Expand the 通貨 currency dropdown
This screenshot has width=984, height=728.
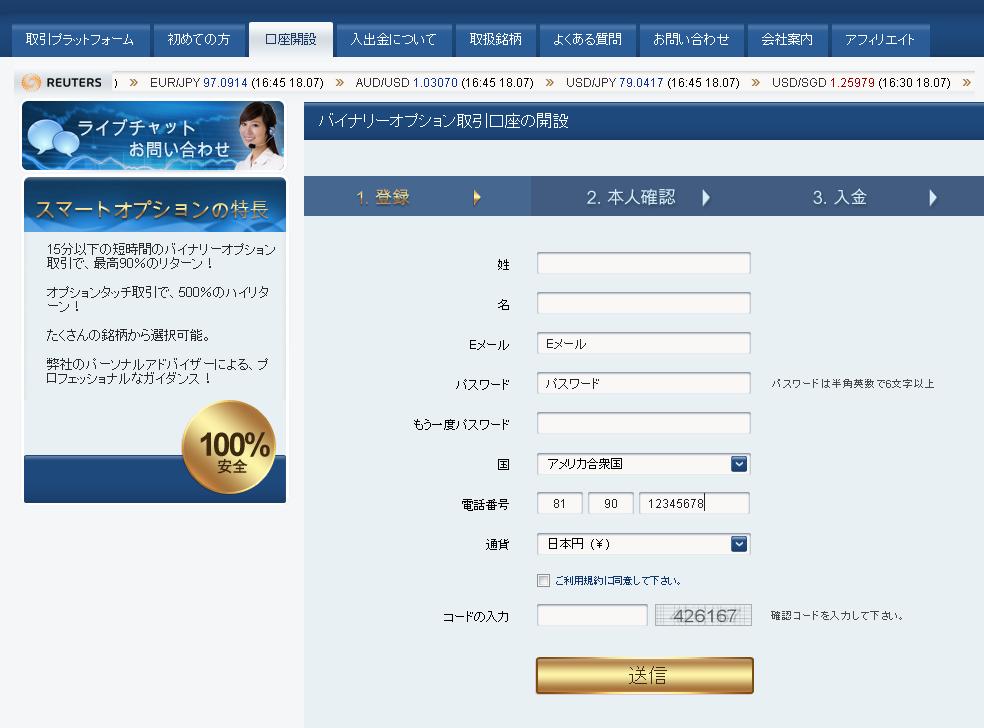click(739, 544)
